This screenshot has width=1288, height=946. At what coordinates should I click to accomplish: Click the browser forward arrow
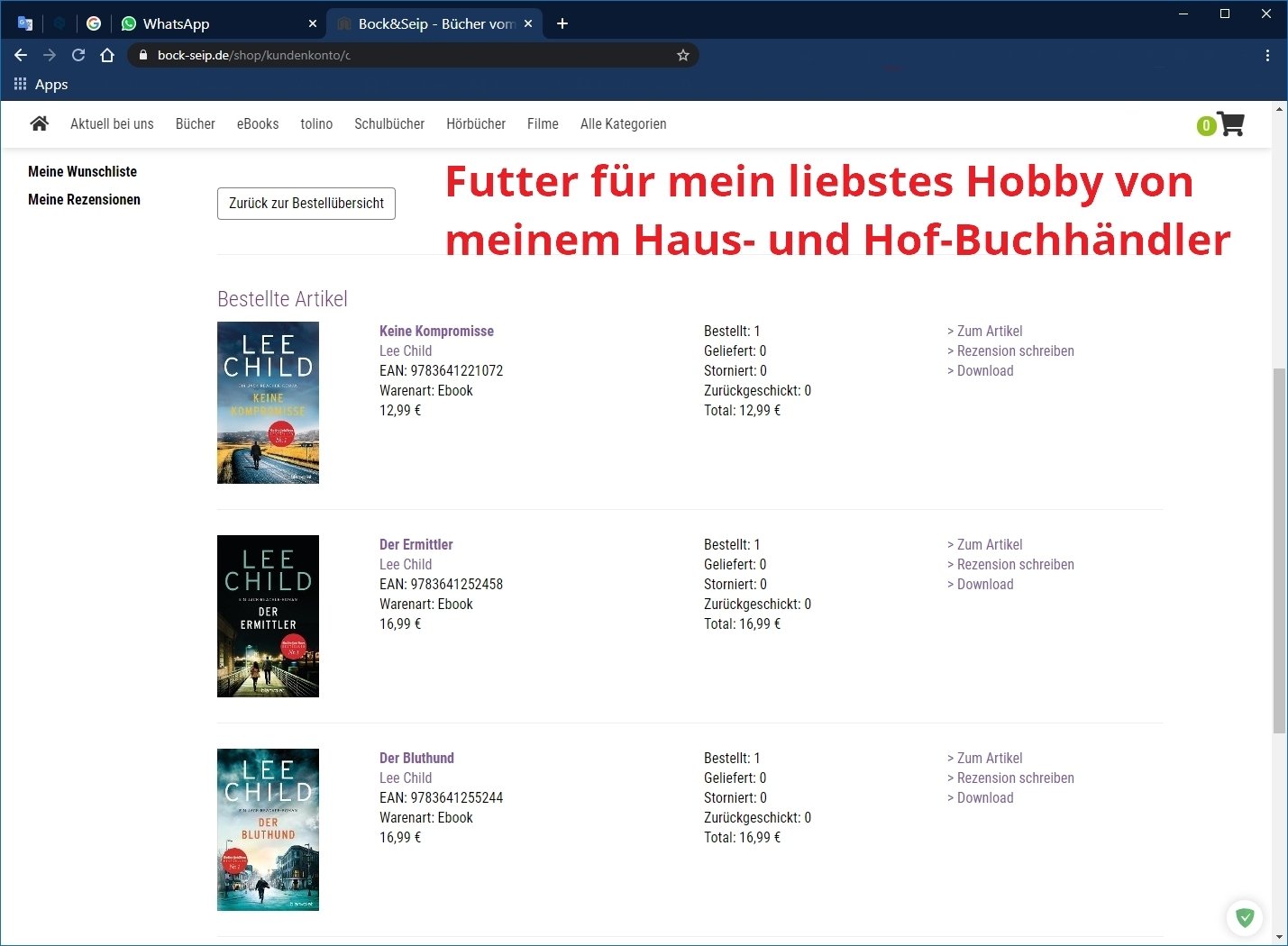click(x=50, y=55)
